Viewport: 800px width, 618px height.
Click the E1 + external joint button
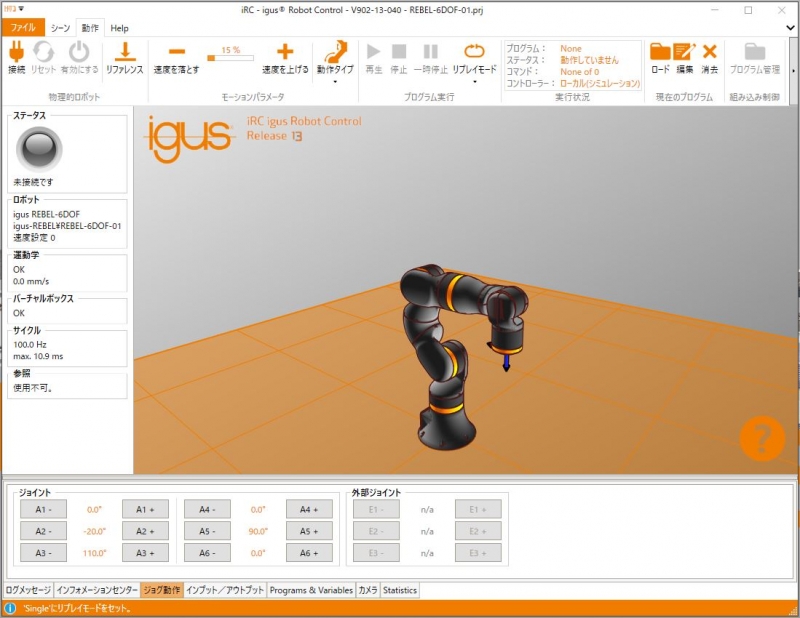(478, 509)
